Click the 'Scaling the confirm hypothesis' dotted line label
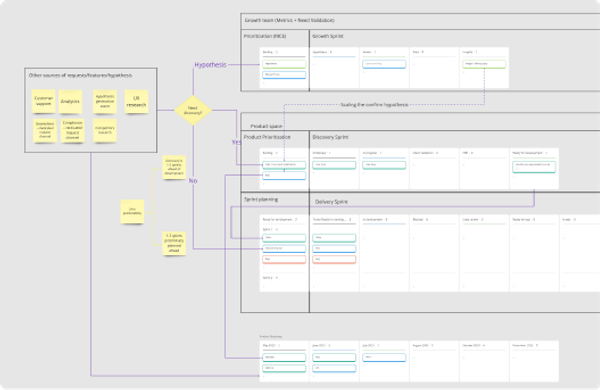This screenshot has height=390, width=600. click(374, 104)
